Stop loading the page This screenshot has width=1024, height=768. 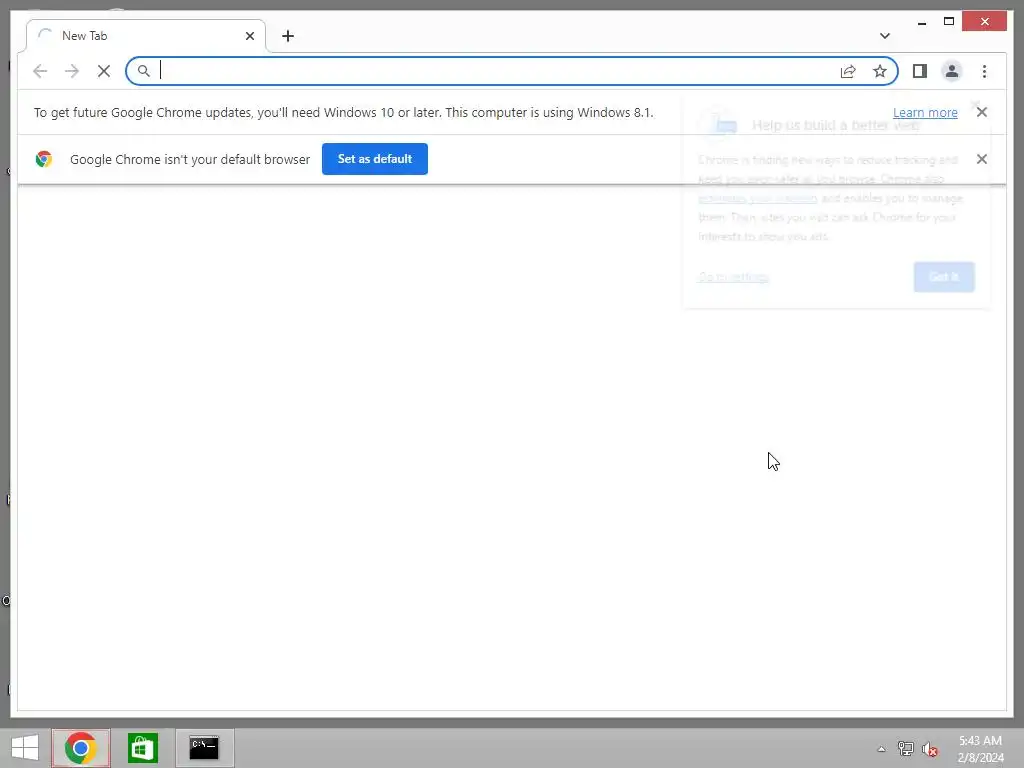click(104, 71)
